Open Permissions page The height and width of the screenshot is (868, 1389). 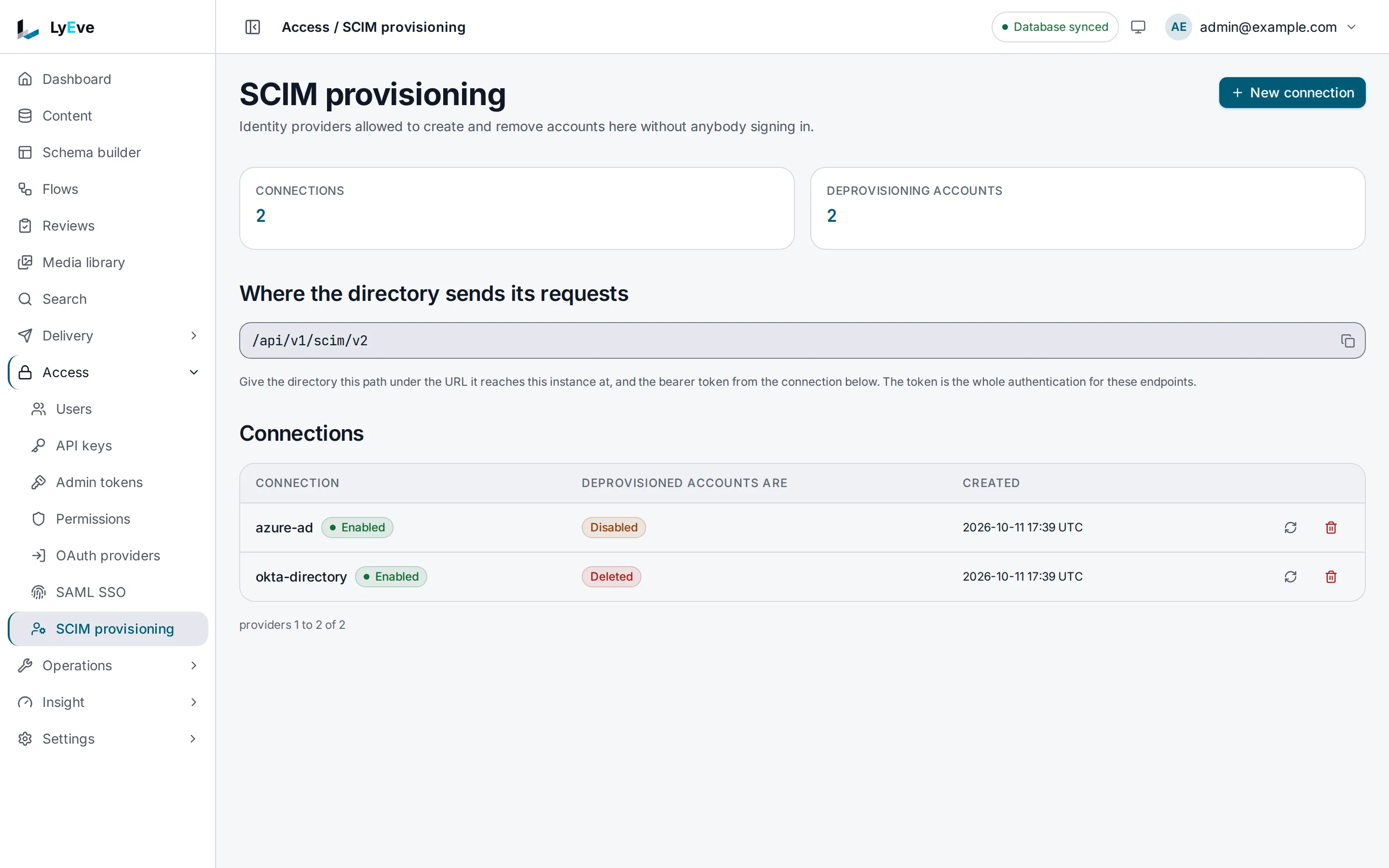tap(108, 519)
